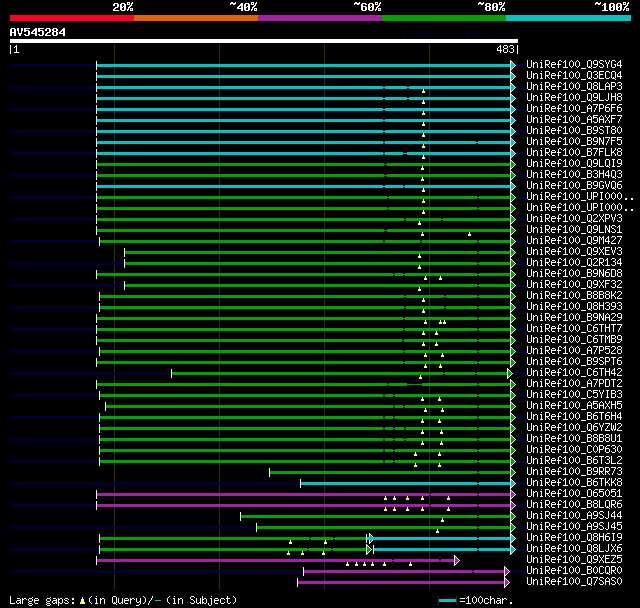Click UniRef100_A7P528 label

coord(574,351)
